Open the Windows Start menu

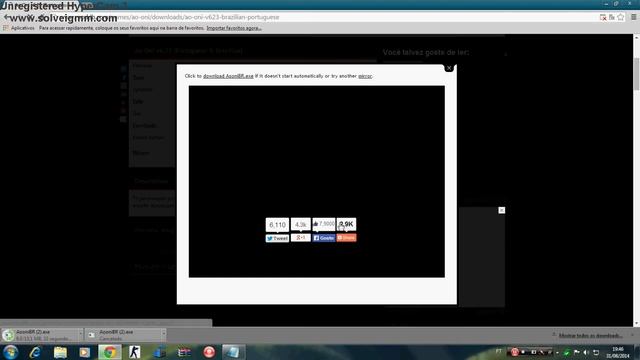[10, 352]
